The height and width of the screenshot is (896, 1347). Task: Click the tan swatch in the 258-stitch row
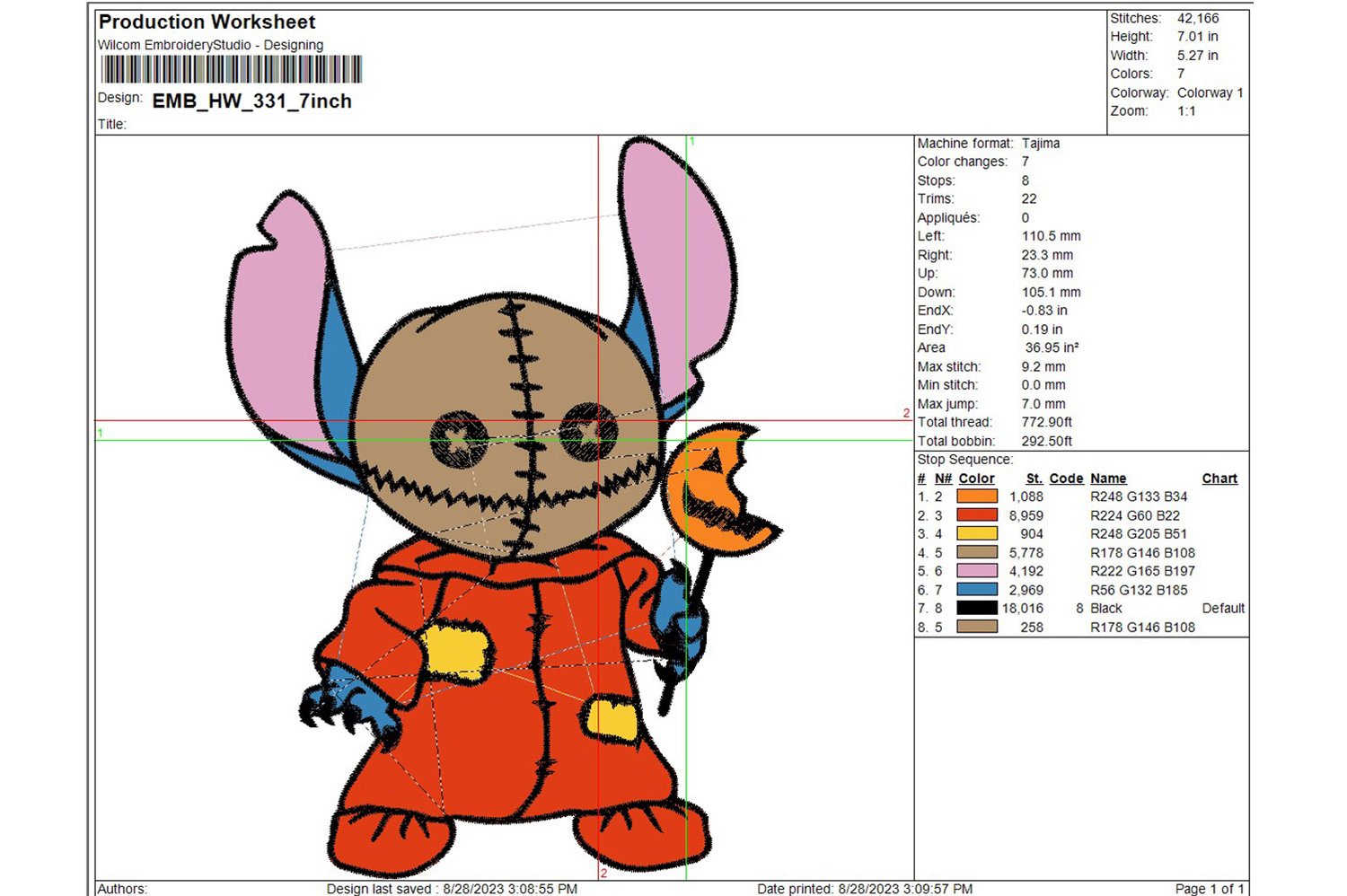point(977,627)
